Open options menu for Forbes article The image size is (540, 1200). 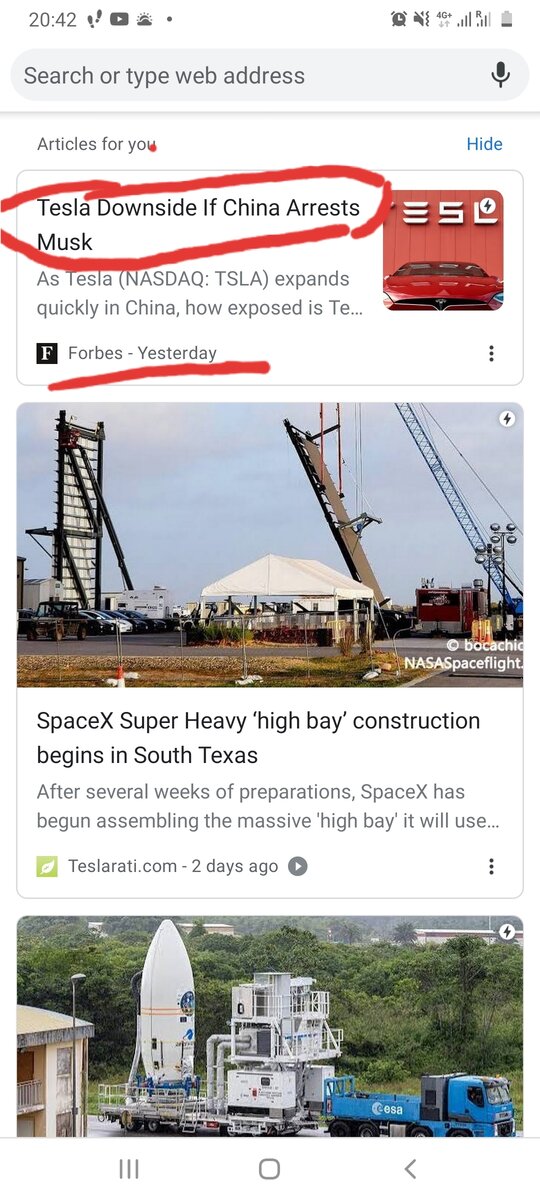pyautogui.click(x=491, y=353)
